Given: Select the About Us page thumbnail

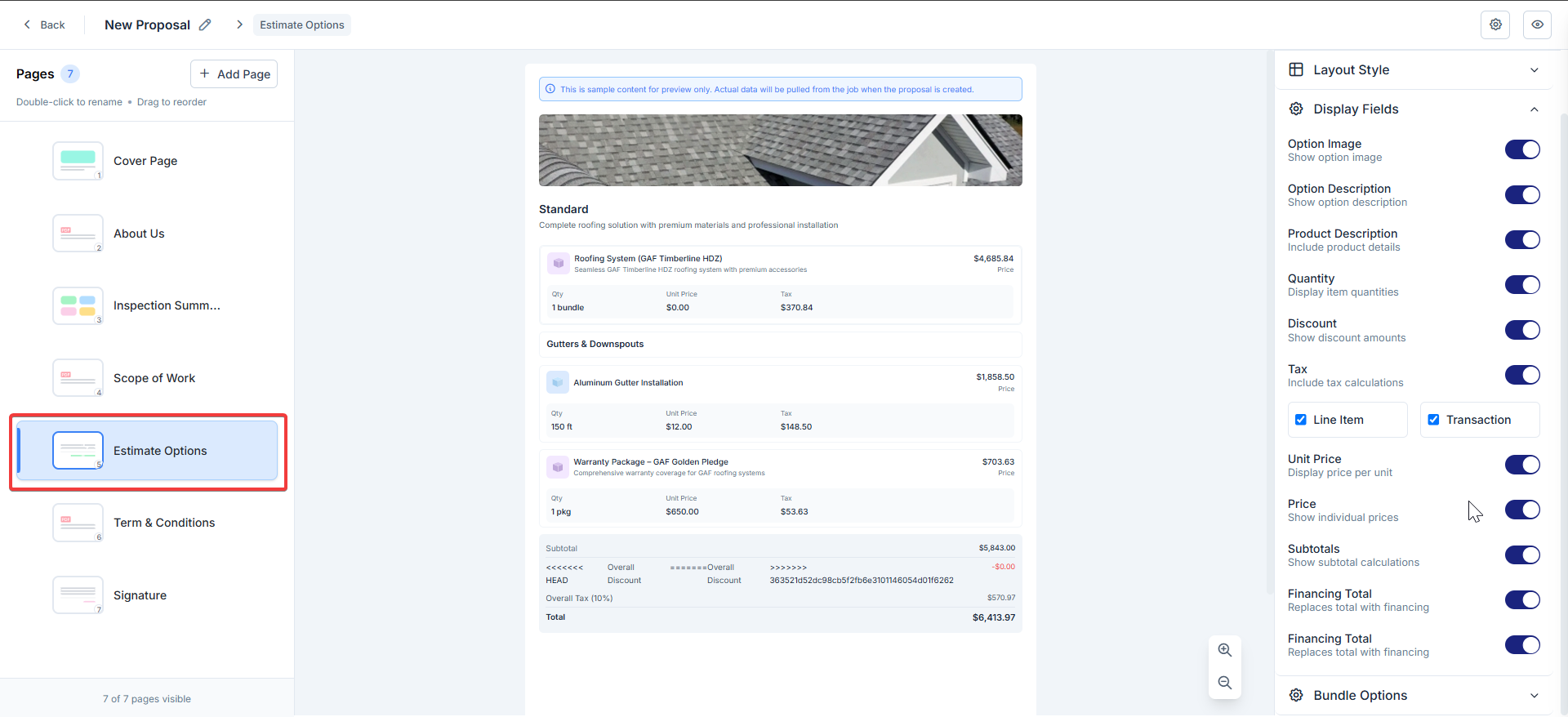Looking at the screenshot, I should 78,234.
